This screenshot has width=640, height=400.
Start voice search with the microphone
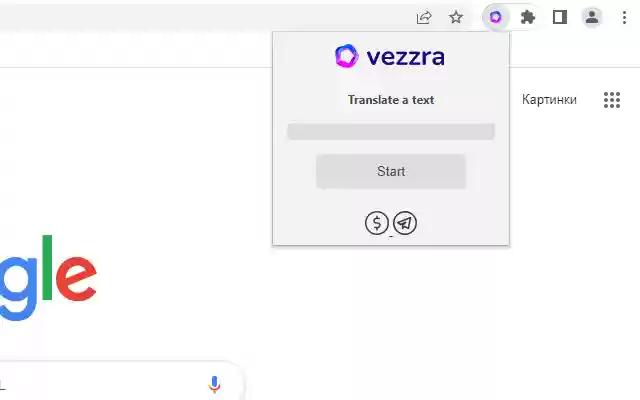coord(214,384)
